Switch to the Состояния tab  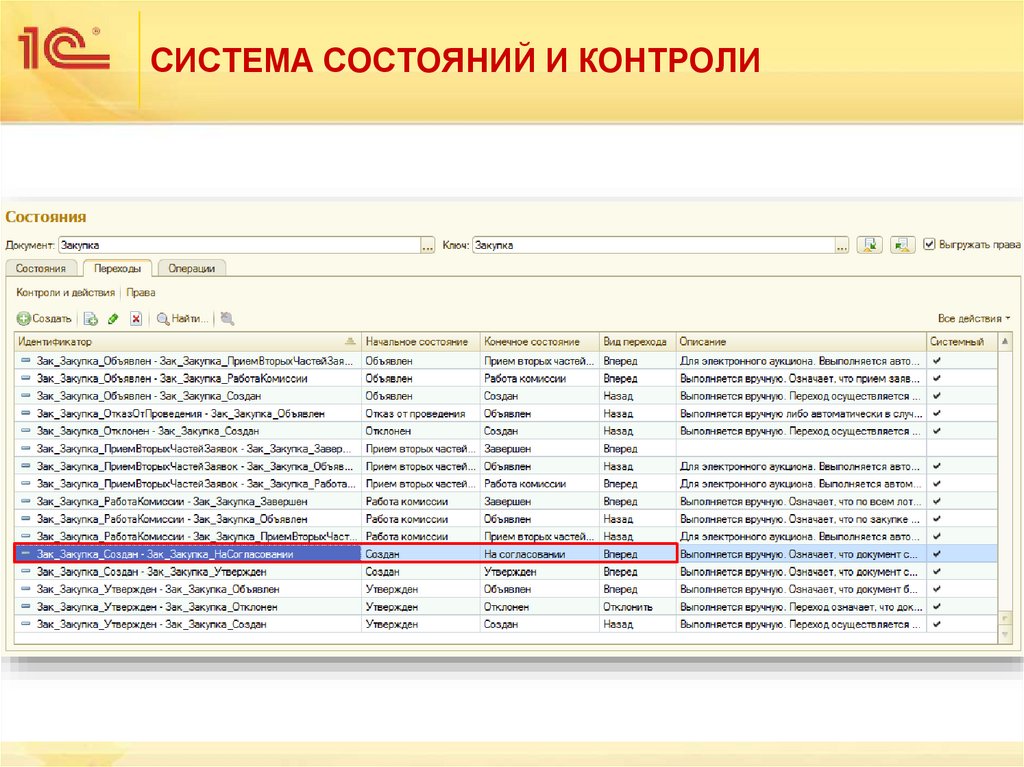pyautogui.click(x=43, y=268)
